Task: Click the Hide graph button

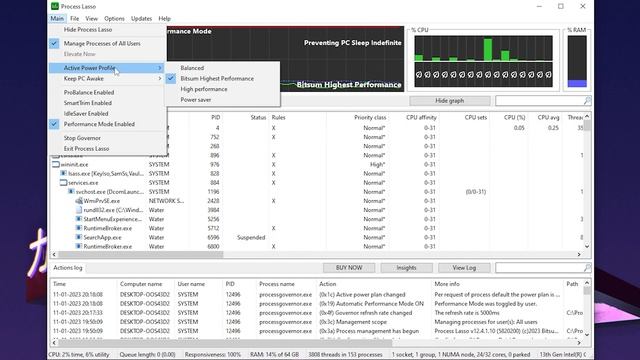Action: pos(450,100)
